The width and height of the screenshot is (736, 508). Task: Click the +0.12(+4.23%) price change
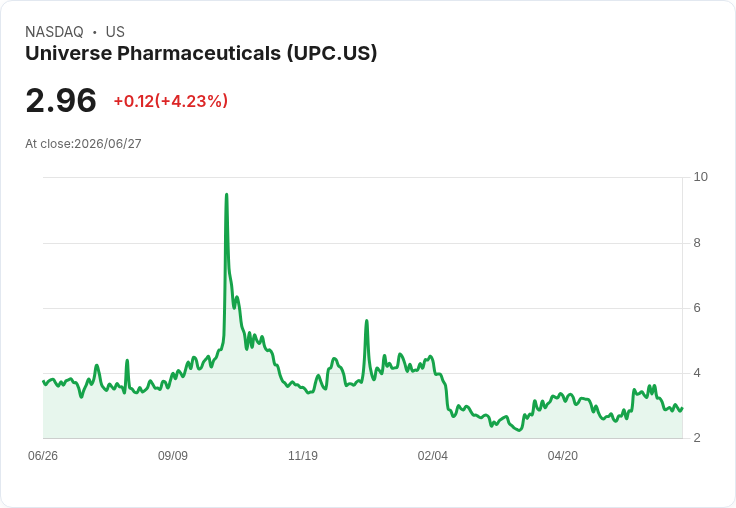171,101
